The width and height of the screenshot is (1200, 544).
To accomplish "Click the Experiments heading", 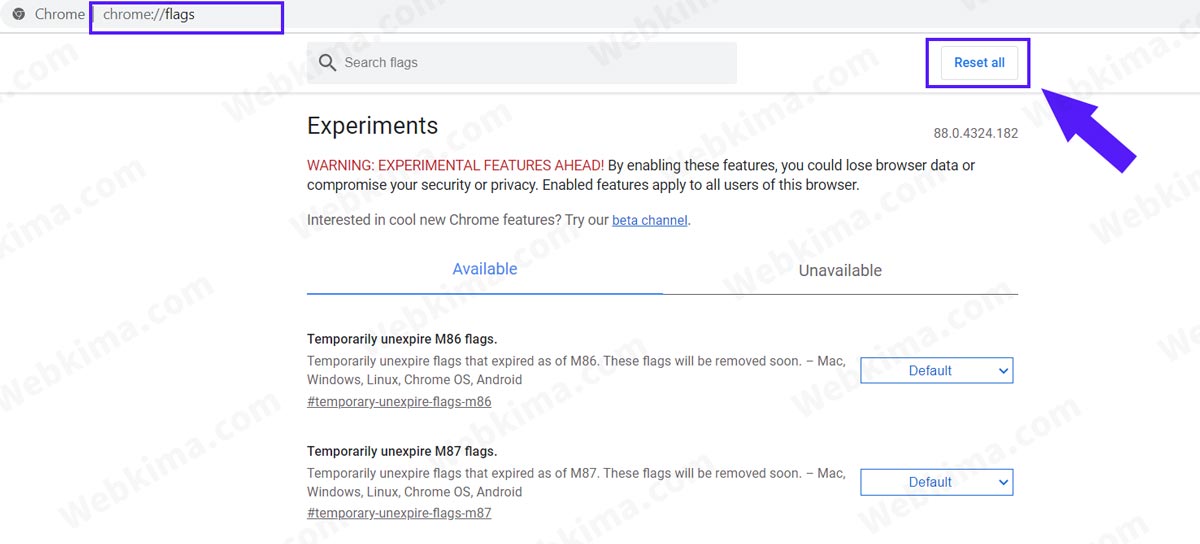I will click(x=372, y=126).
